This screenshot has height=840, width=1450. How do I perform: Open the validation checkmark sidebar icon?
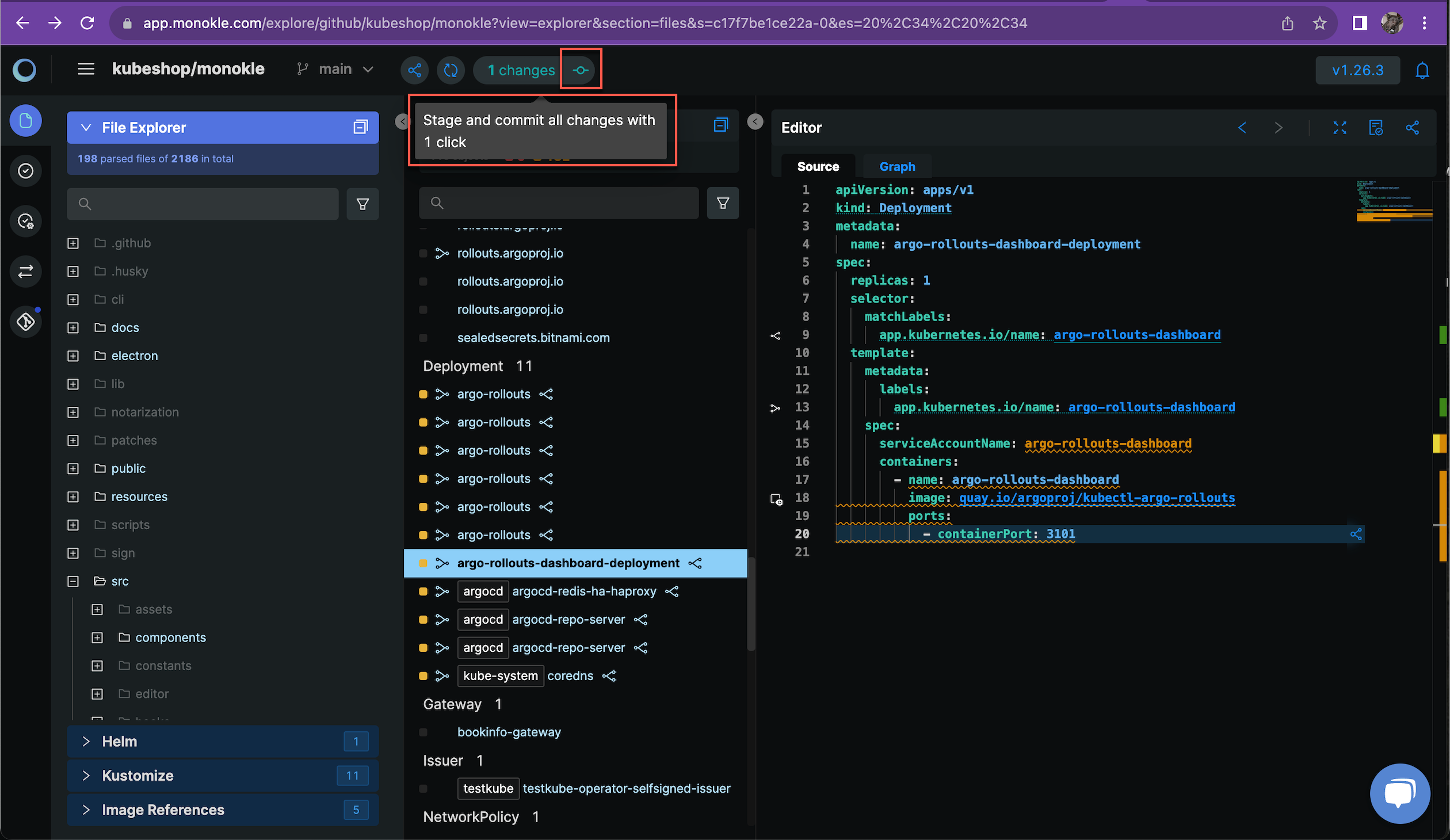click(x=25, y=171)
